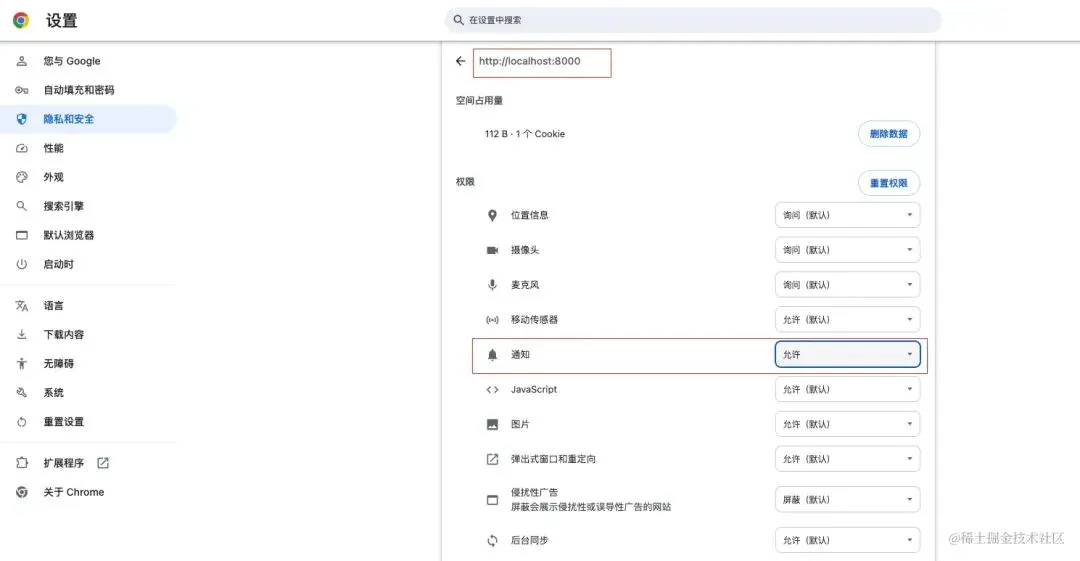Expand the 摄像头 permission dropdown
The width and height of the screenshot is (1080, 561).
click(847, 249)
